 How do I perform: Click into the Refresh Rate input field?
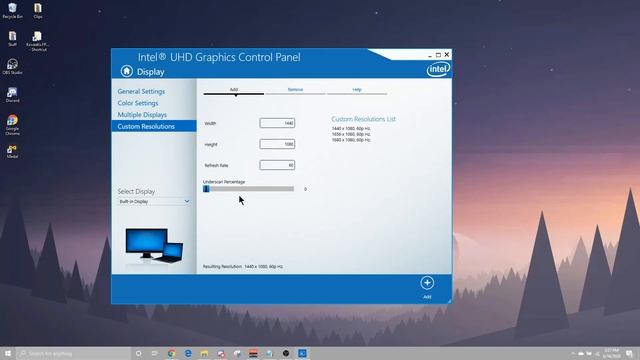pyautogui.click(x=277, y=165)
